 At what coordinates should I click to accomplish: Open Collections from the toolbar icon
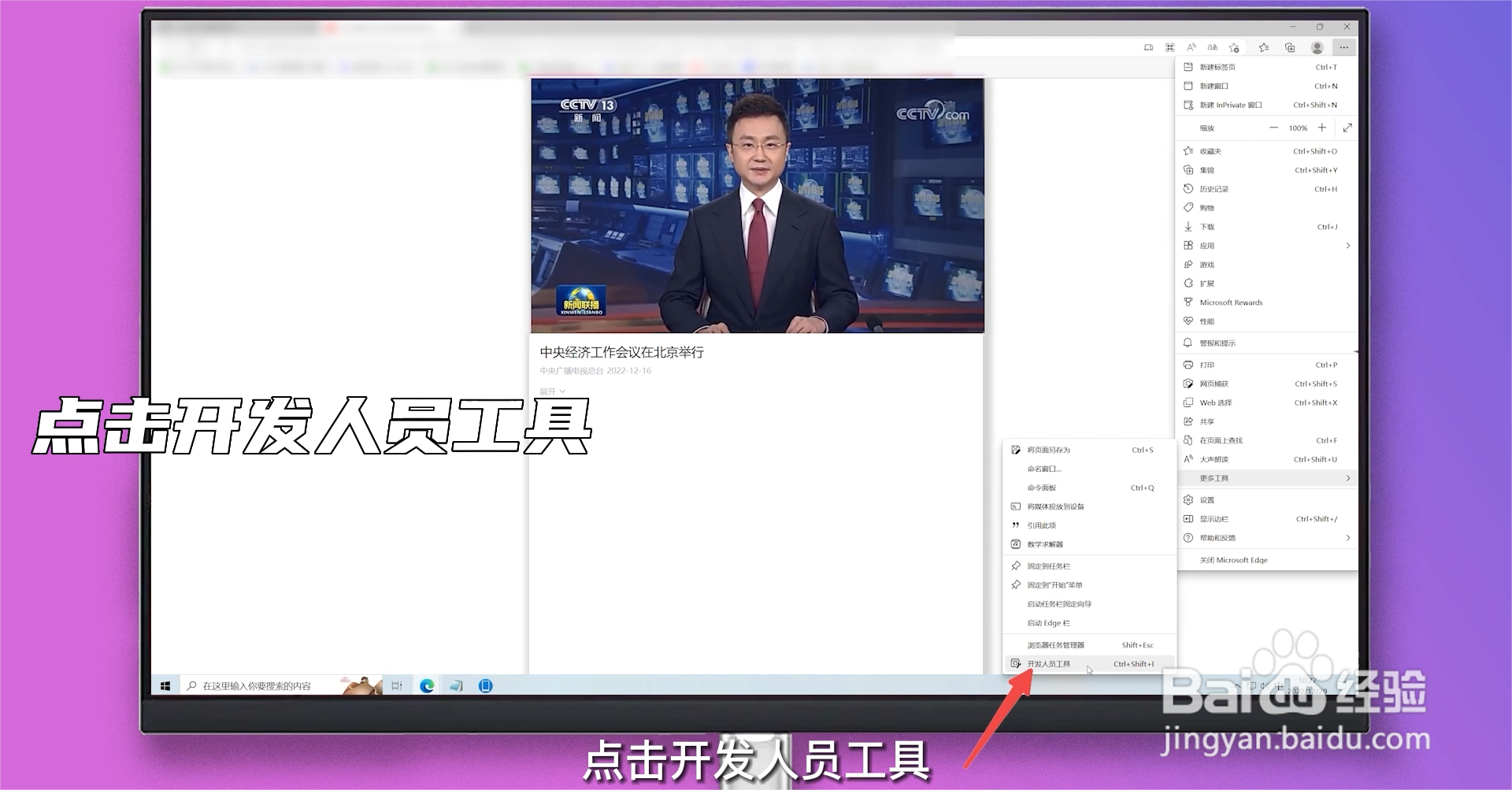(x=1290, y=47)
